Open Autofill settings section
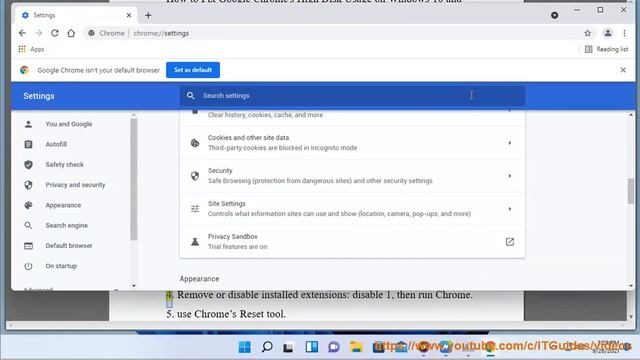Image resolution: width=640 pixels, height=360 pixels. (x=56, y=144)
